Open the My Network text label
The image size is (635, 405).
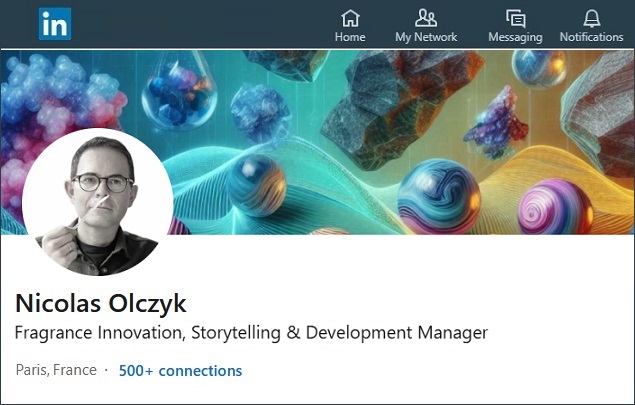pyautogui.click(x=426, y=37)
